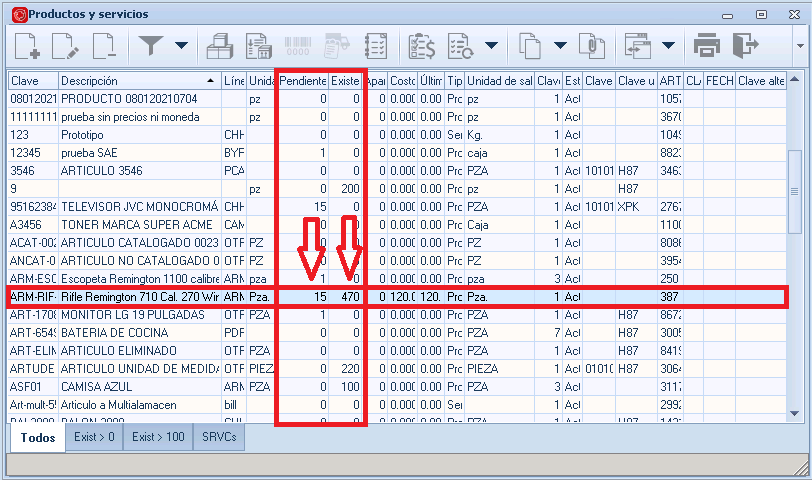Click the Clave column header
This screenshot has height=480, width=812.
[x=32, y=80]
